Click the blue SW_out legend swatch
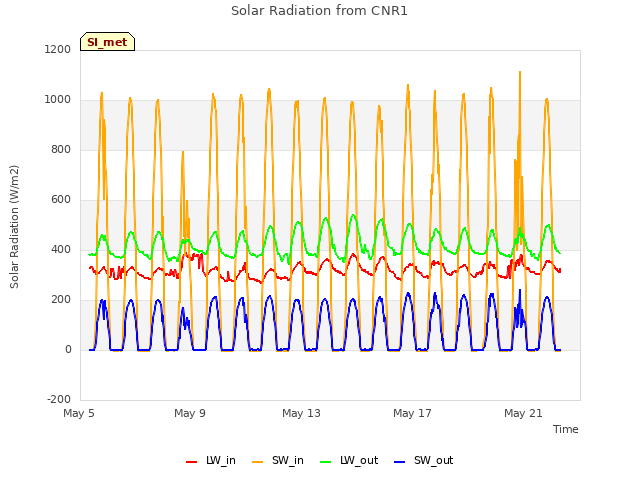Image resolution: width=640 pixels, height=480 pixels. (x=400, y=462)
